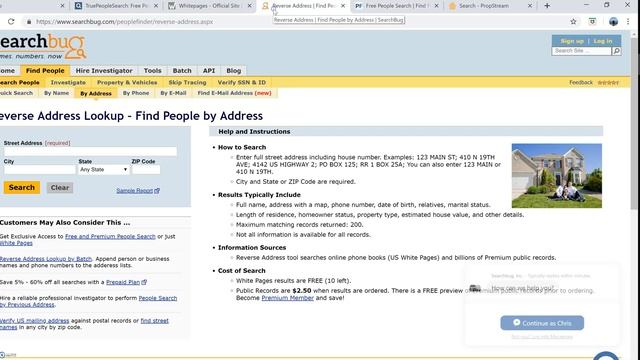Click the Clear button

point(60,188)
